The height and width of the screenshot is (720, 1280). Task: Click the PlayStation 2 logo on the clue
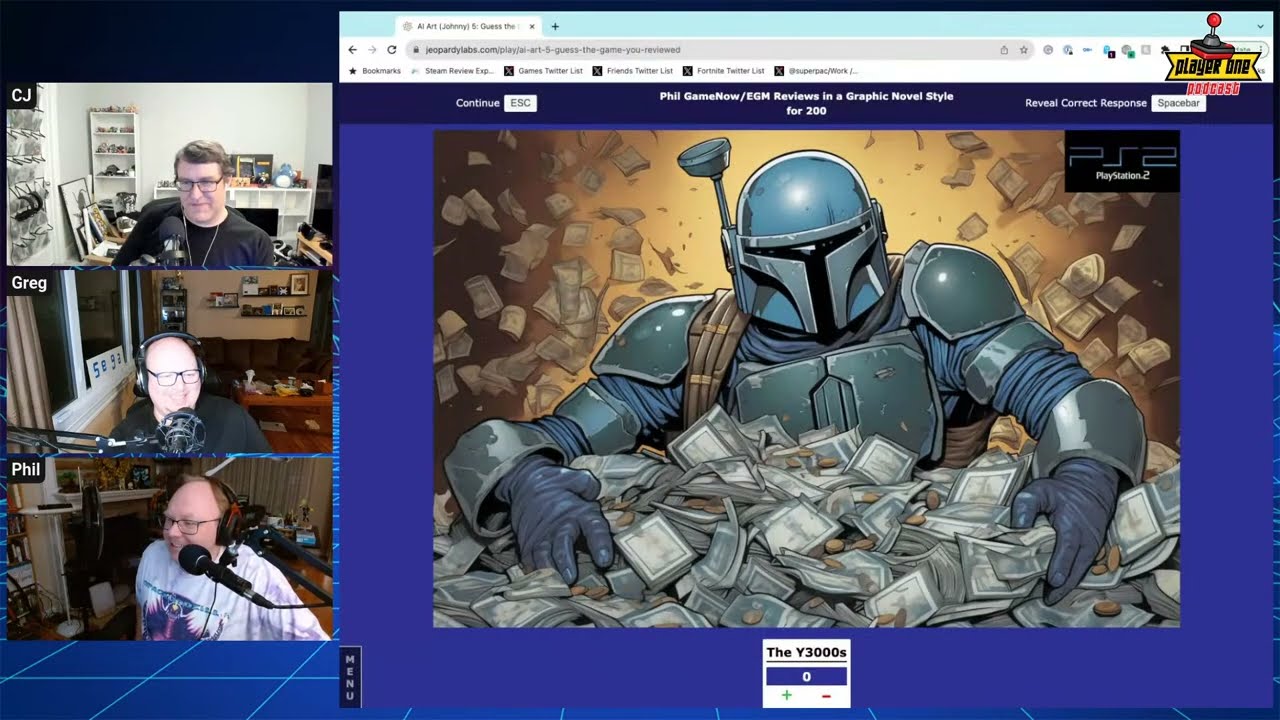pyautogui.click(x=1122, y=161)
